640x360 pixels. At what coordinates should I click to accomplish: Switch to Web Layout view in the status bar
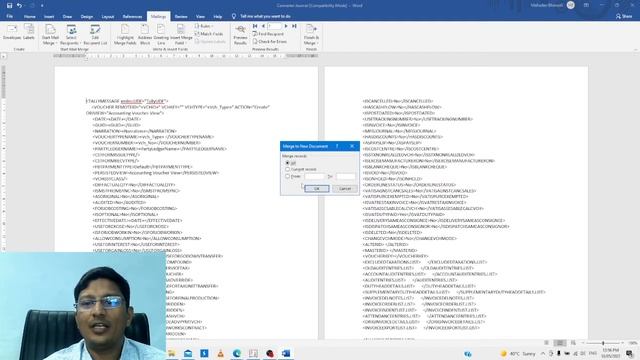click(573, 343)
